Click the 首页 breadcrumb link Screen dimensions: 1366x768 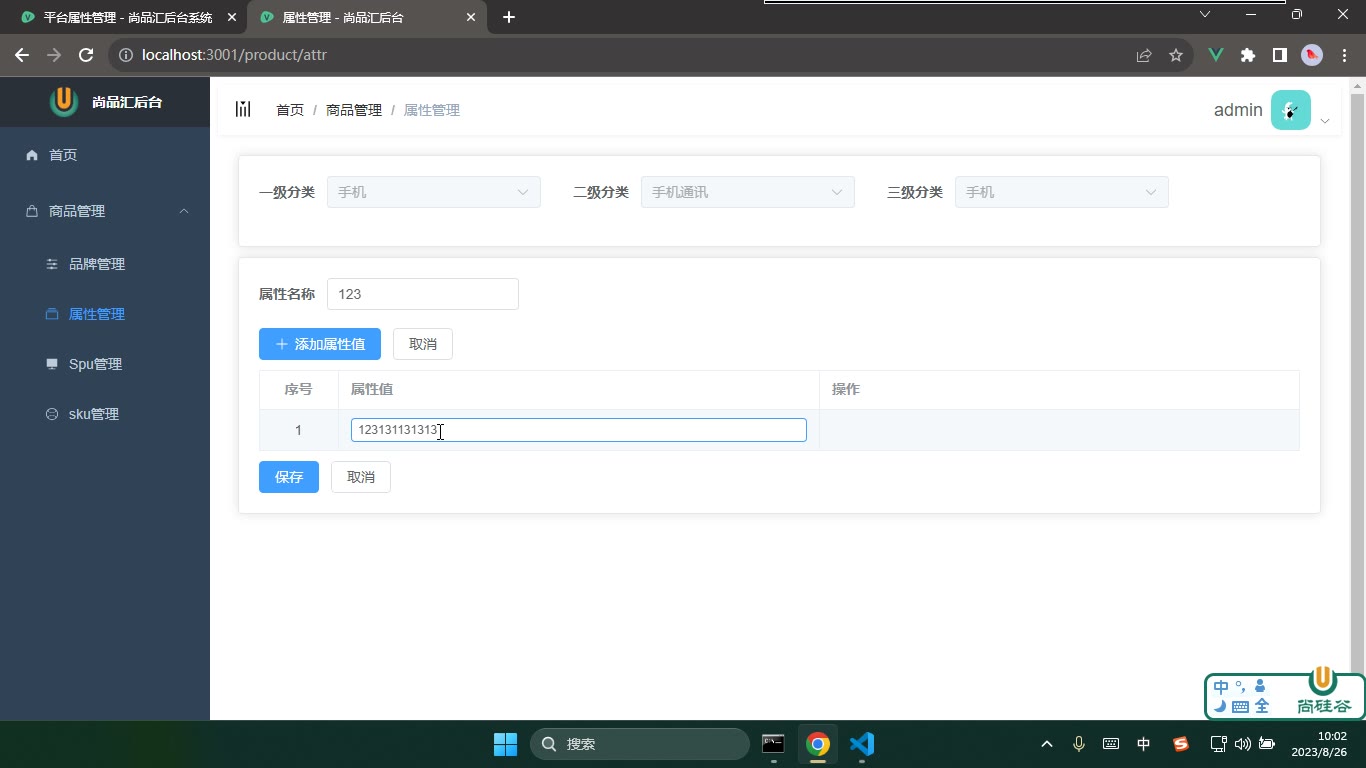click(x=290, y=110)
